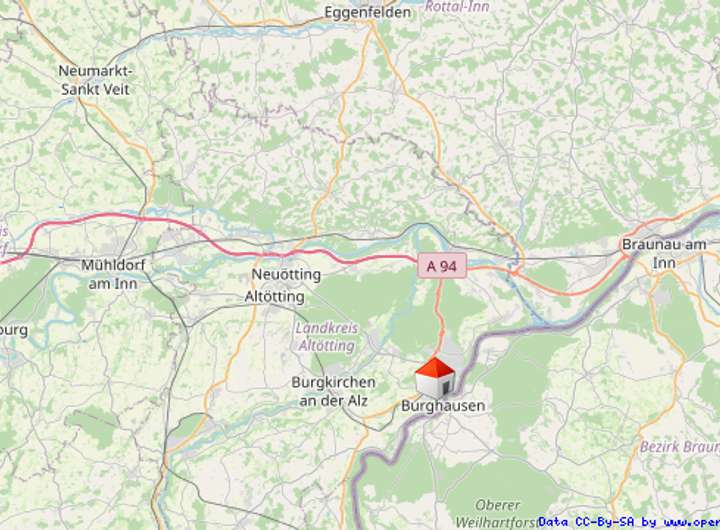The image size is (720, 530).
Task: Open the Data CC-By-SA attribution link
Action: pyautogui.click(x=629, y=522)
